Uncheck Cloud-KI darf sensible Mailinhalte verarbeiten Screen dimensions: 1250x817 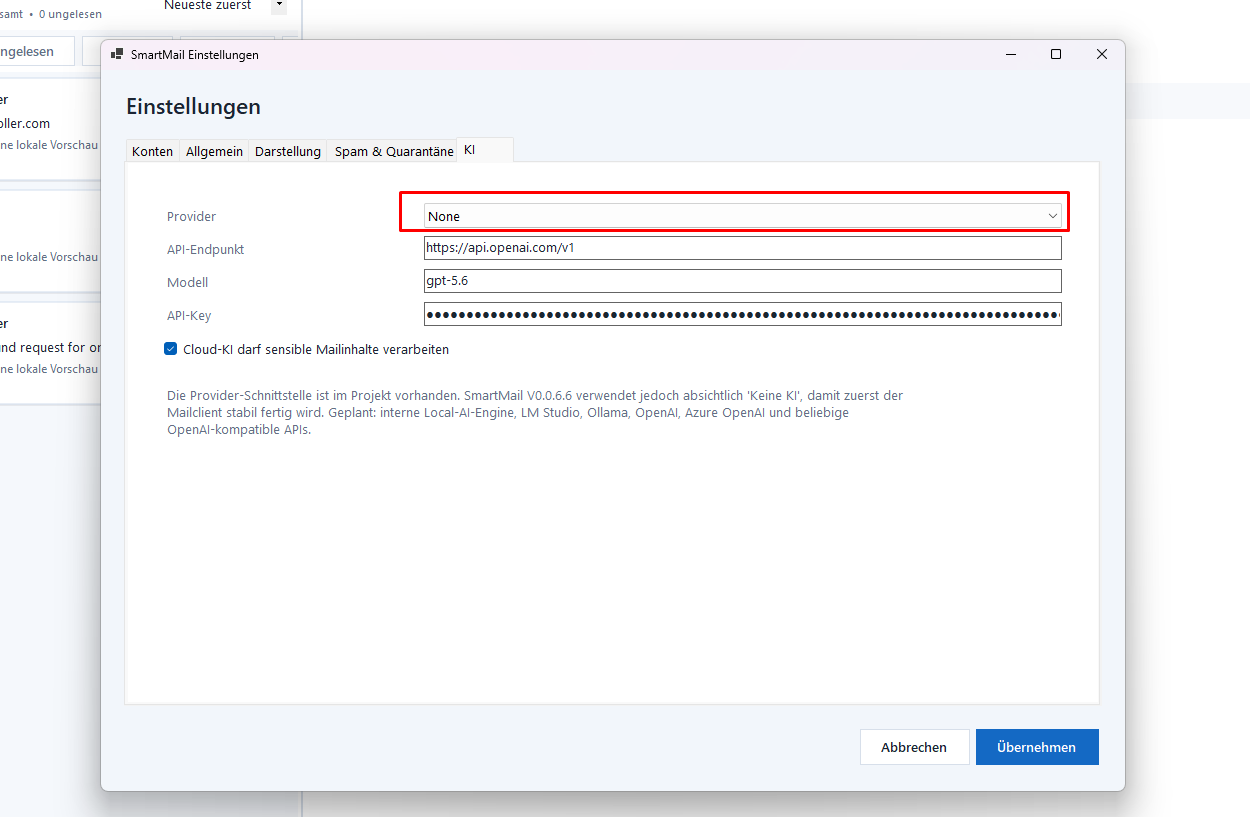pyautogui.click(x=170, y=349)
